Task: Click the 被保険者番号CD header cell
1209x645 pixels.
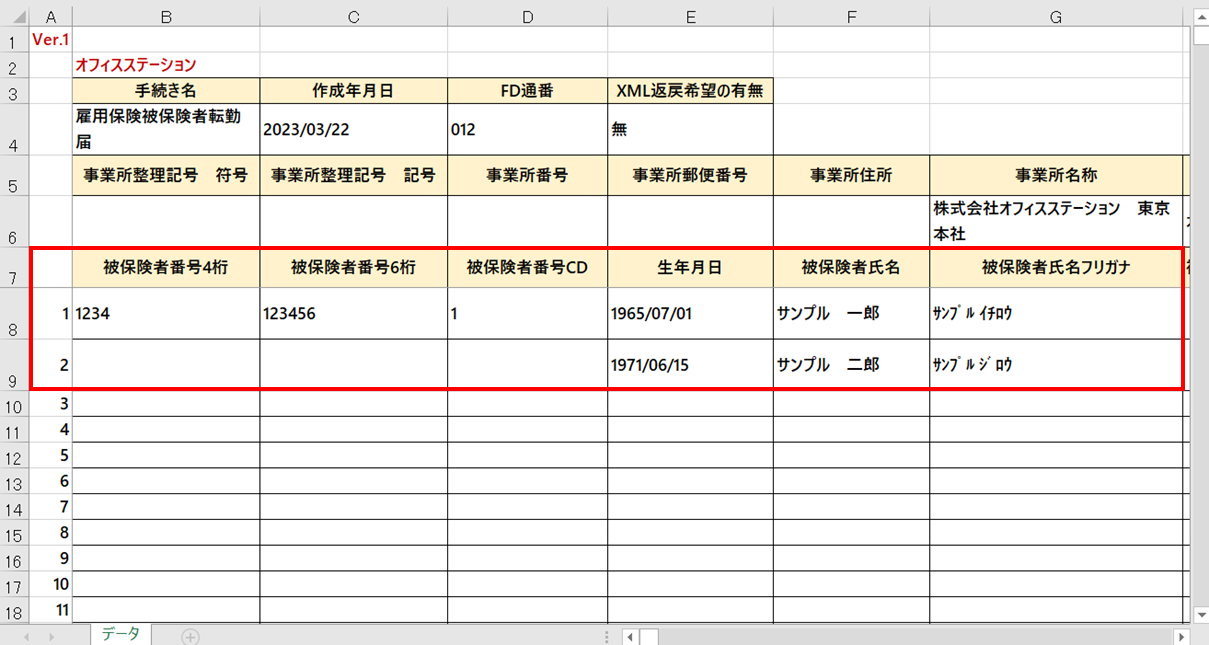Action: coord(527,267)
